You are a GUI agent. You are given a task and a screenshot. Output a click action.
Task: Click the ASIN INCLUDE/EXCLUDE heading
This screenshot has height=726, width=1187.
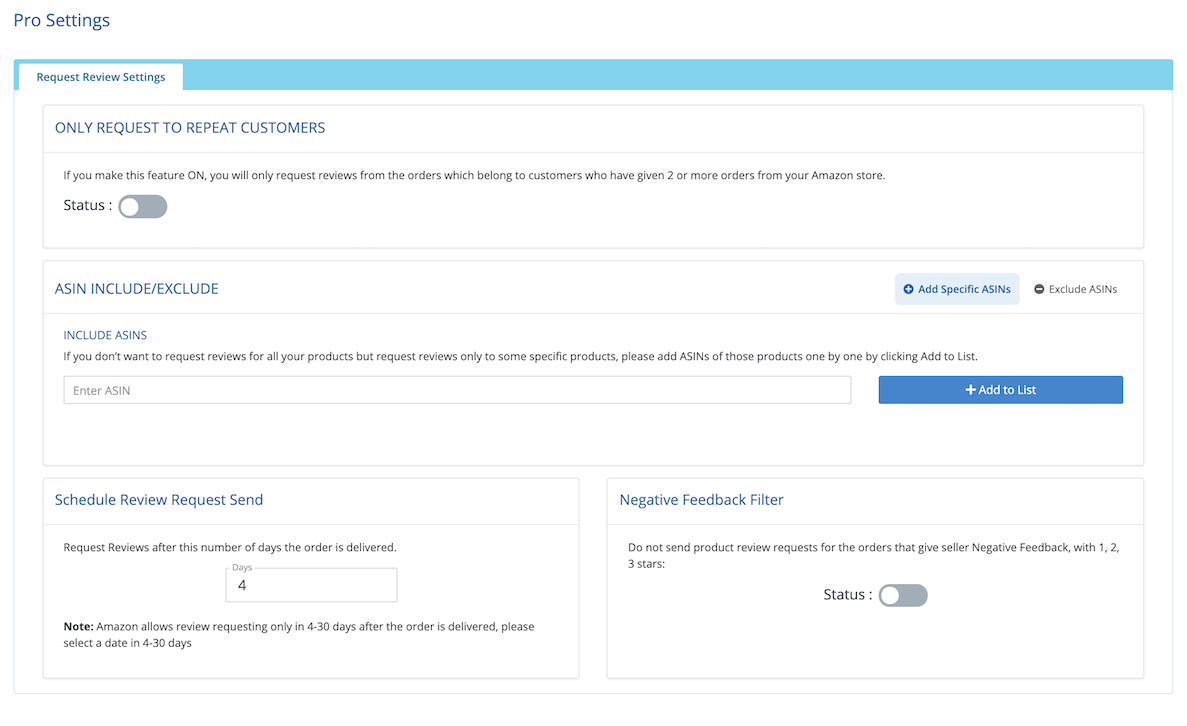136,288
